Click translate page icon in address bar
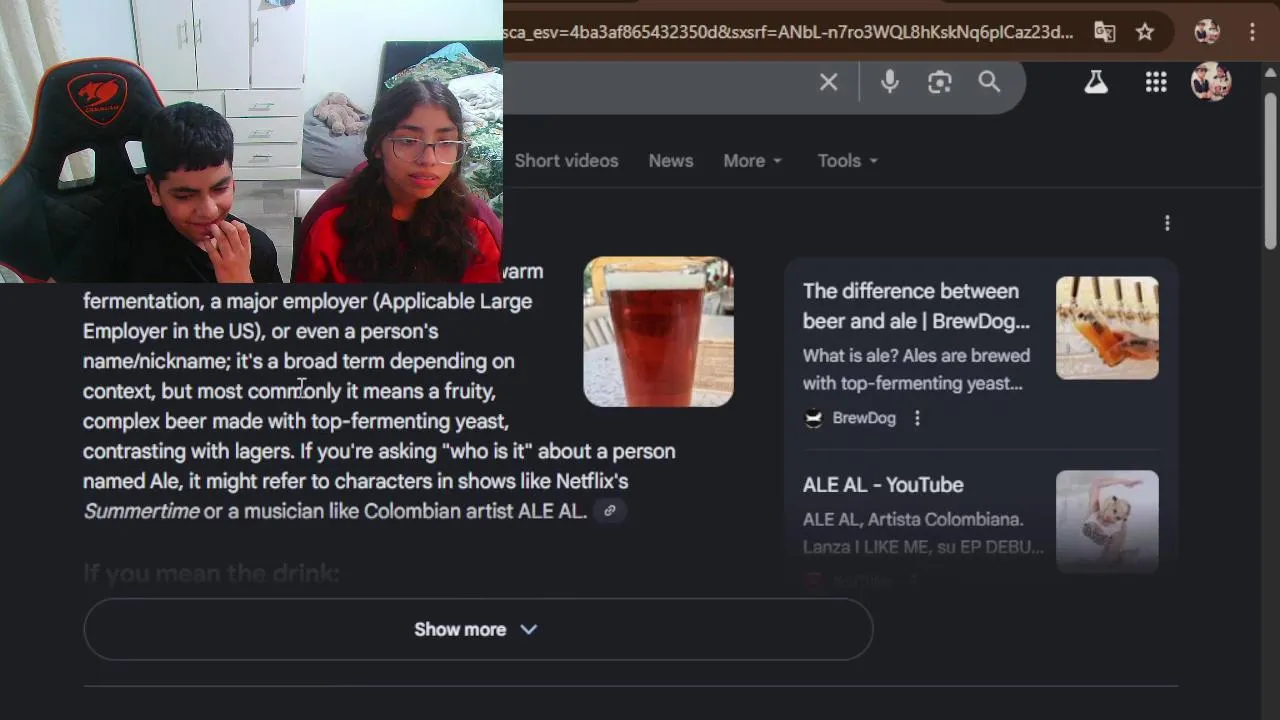The height and width of the screenshot is (720, 1280). [x=1105, y=32]
